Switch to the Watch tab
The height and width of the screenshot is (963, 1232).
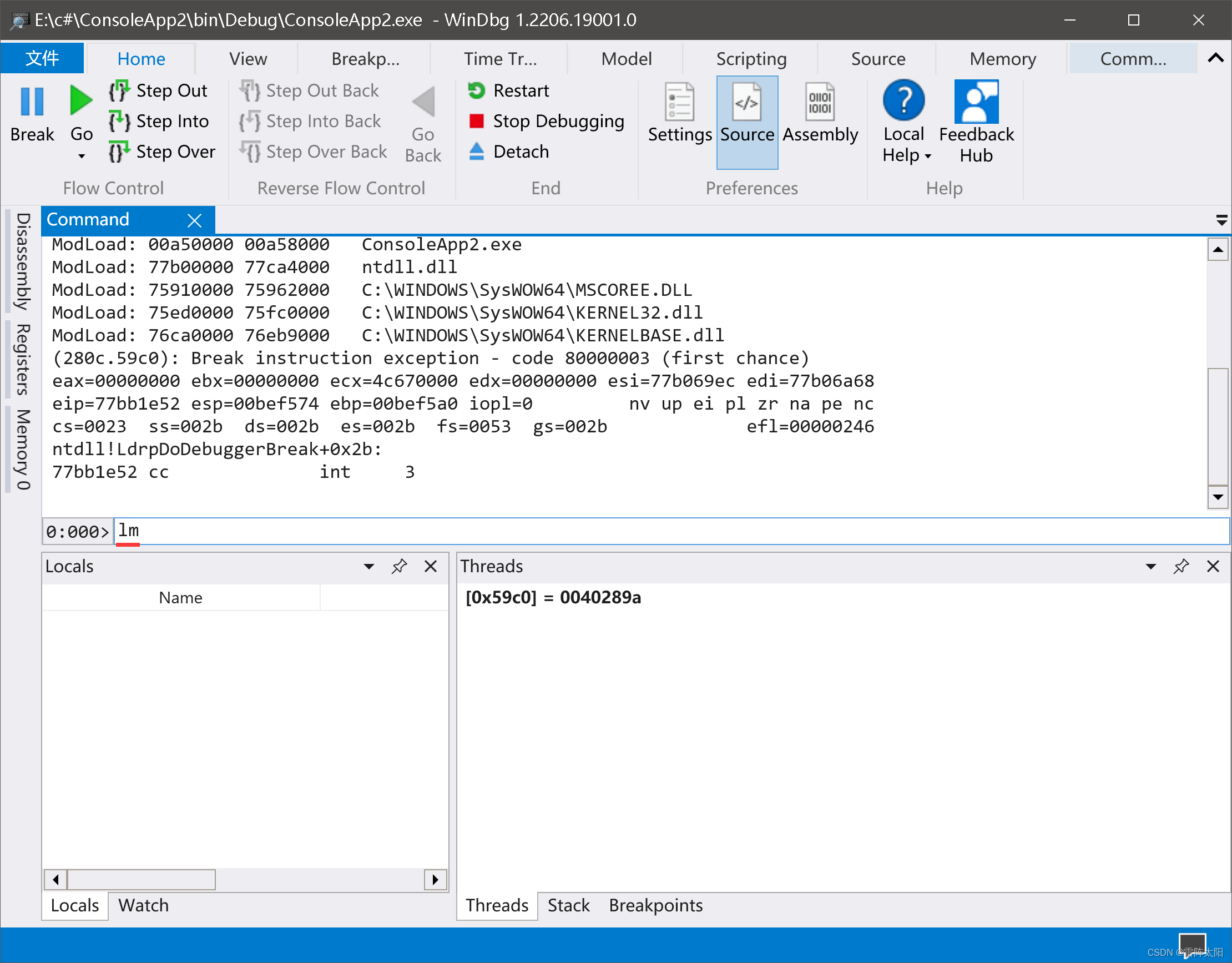tap(143, 905)
